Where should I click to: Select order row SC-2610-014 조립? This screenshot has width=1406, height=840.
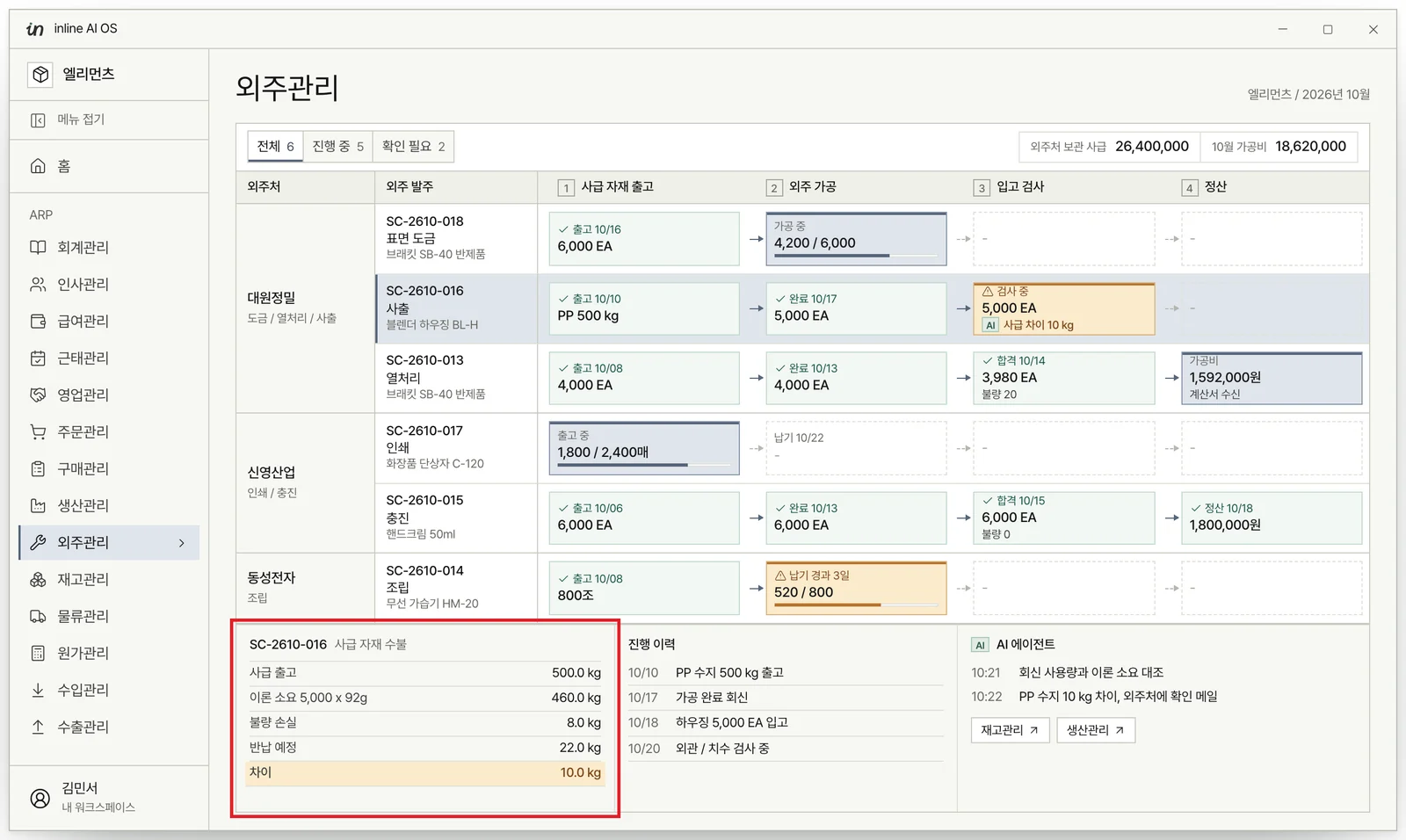[x=456, y=588]
